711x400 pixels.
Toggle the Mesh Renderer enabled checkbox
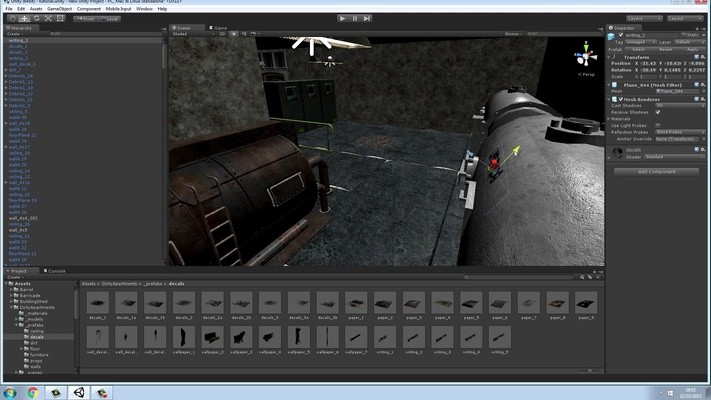pos(621,99)
